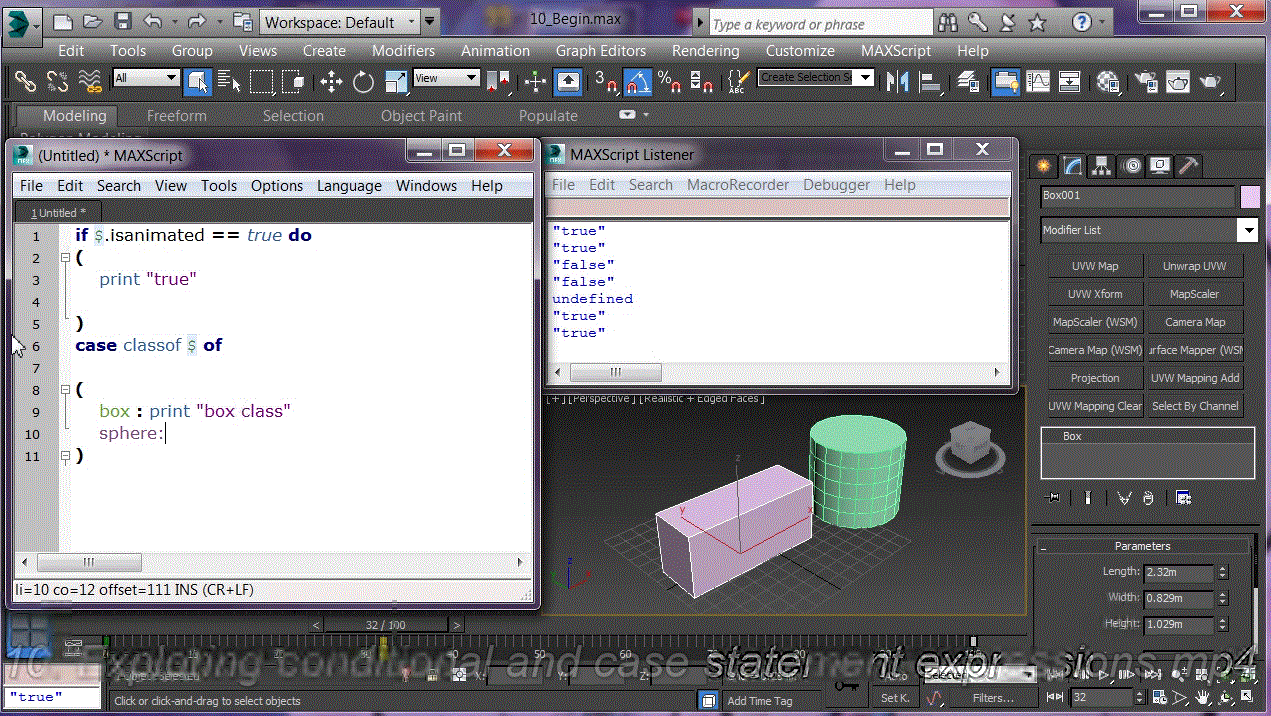1271x716 pixels.
Task: Toggle the Window/Crossing selection icon
Action: pos(293,81)
